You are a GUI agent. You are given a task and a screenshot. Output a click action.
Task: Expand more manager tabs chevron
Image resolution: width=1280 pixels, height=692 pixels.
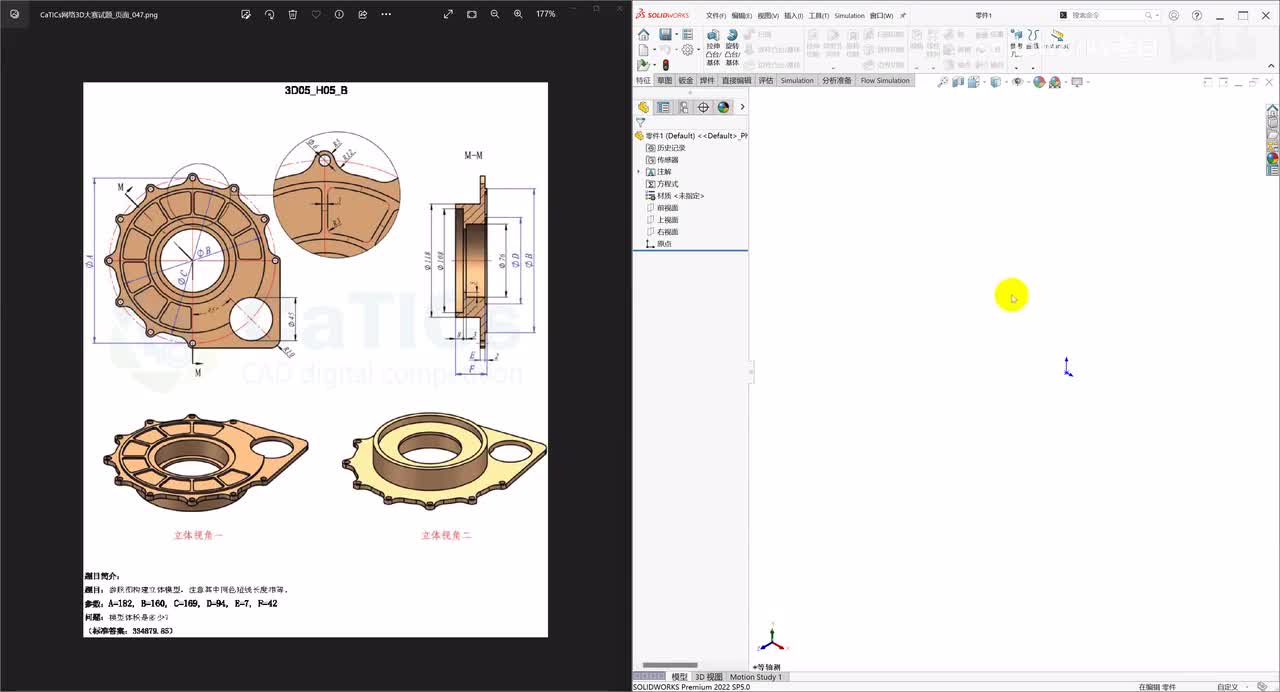coord(742,107)
